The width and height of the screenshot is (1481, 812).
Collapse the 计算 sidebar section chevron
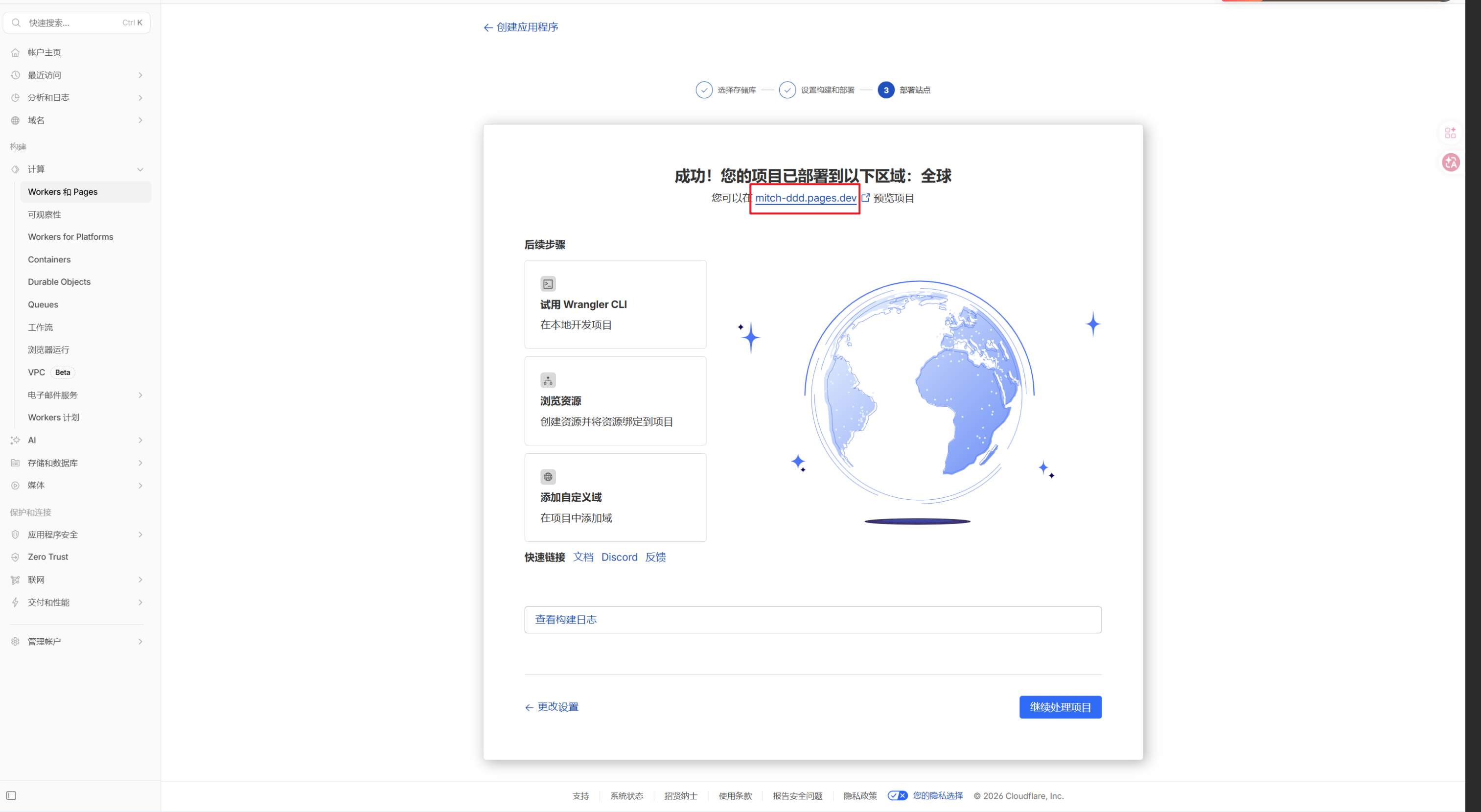140,170
